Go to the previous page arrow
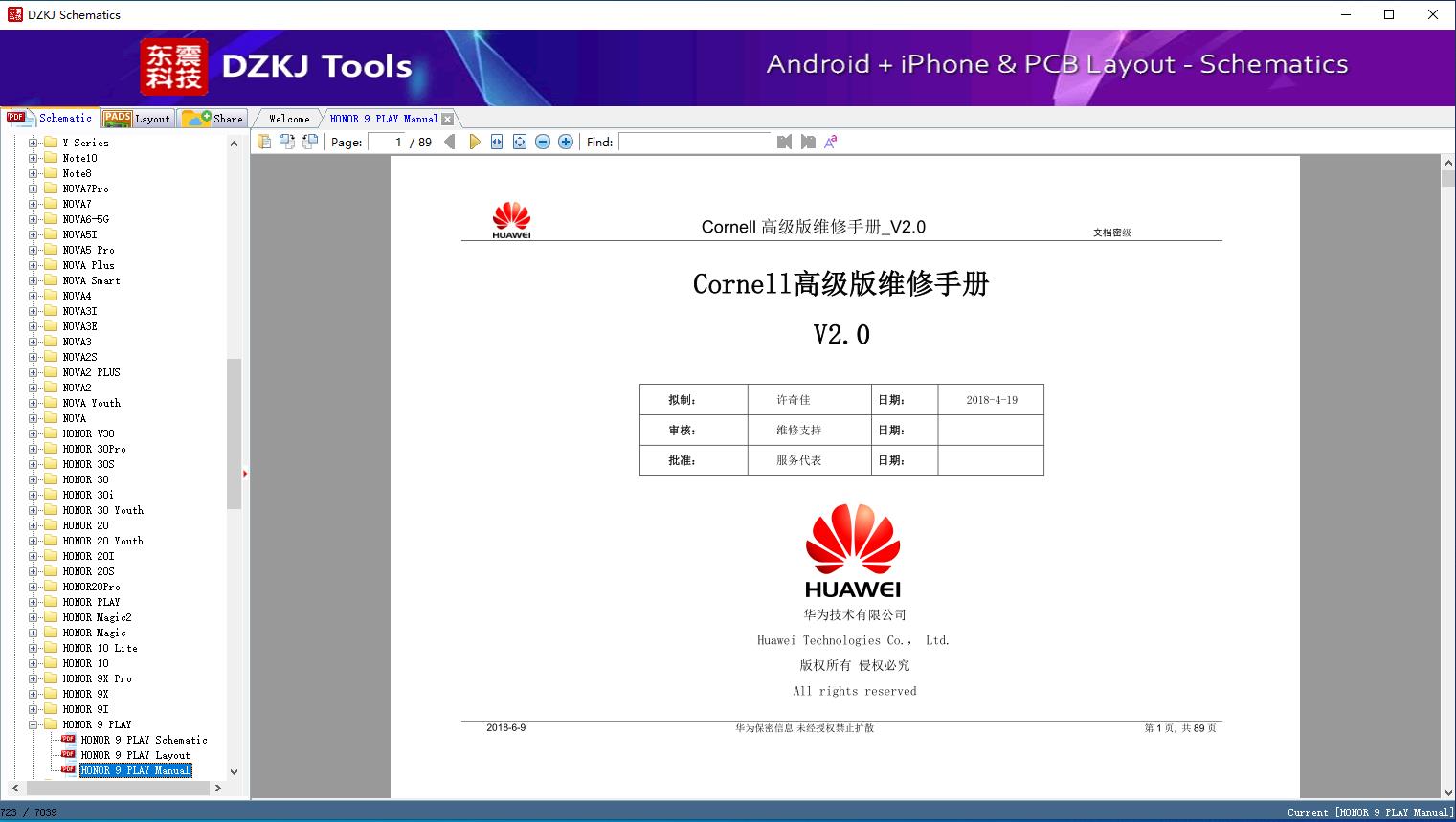 pyautogui.click(x=450, y=142)
